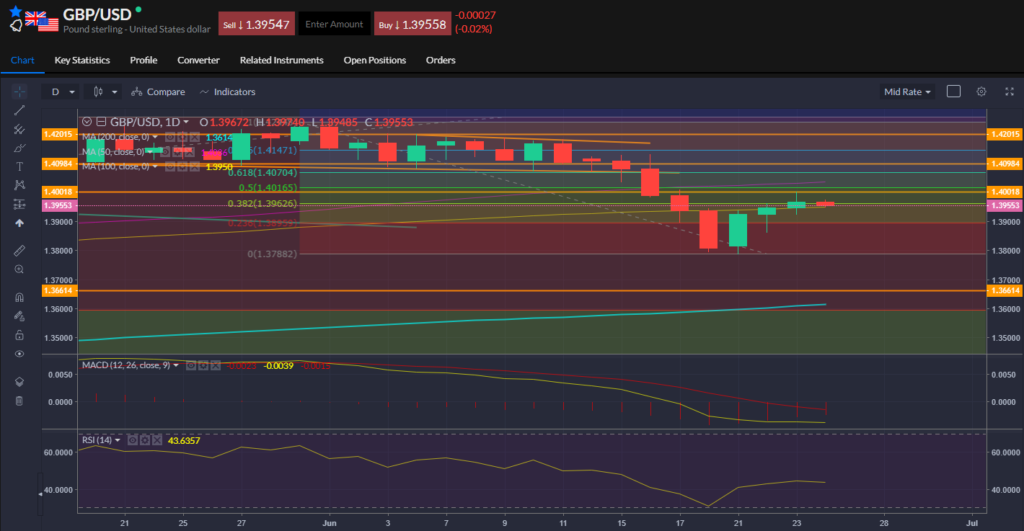
Task: Enter fullscreen chart mode
Action: tap(1007, 91)
